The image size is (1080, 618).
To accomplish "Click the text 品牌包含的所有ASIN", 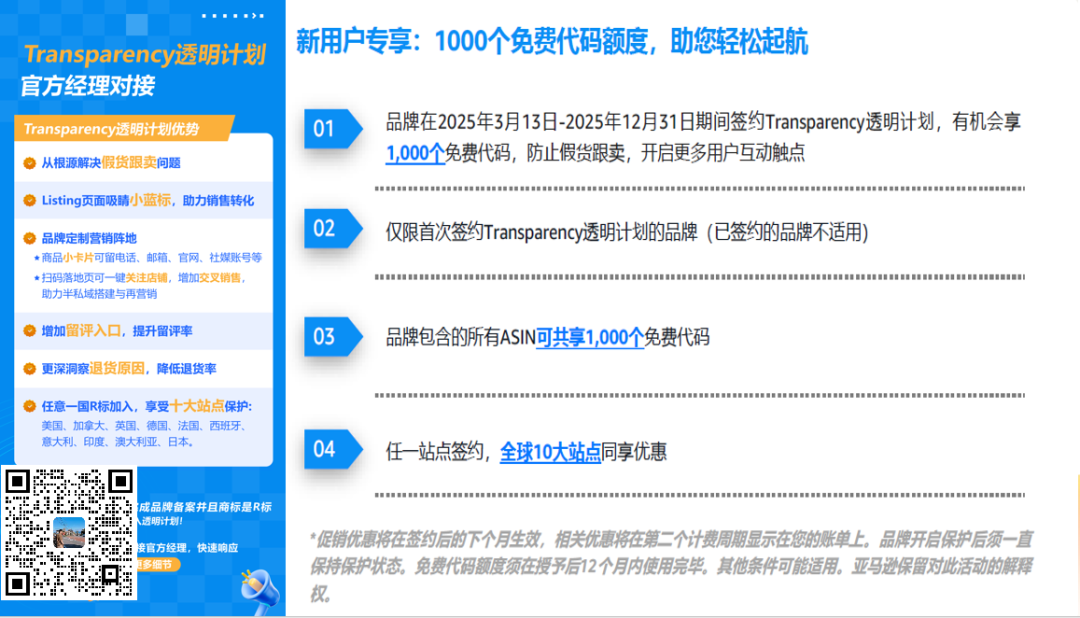I will click(x=460, y=338).
